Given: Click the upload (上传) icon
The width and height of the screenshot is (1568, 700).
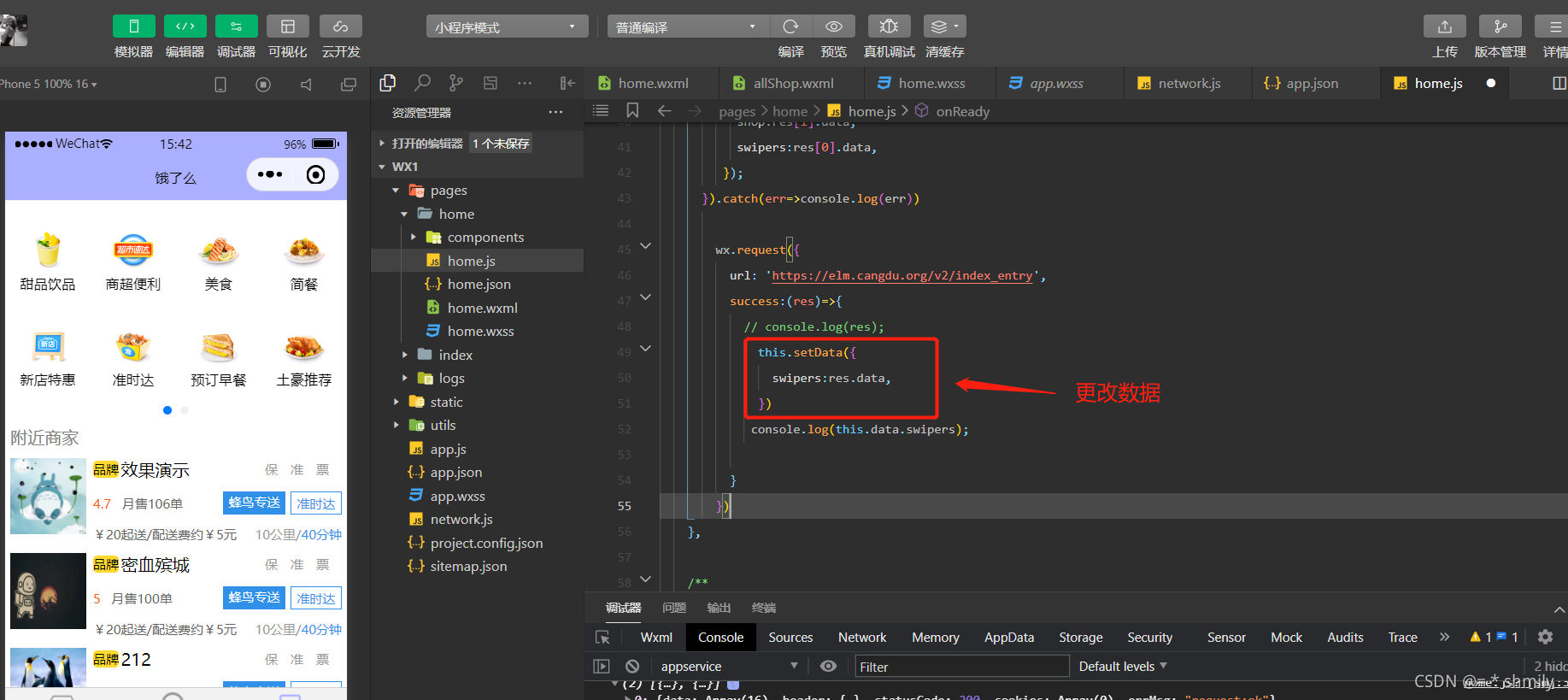Looking at the screenshot, I should coord(1445,26).
